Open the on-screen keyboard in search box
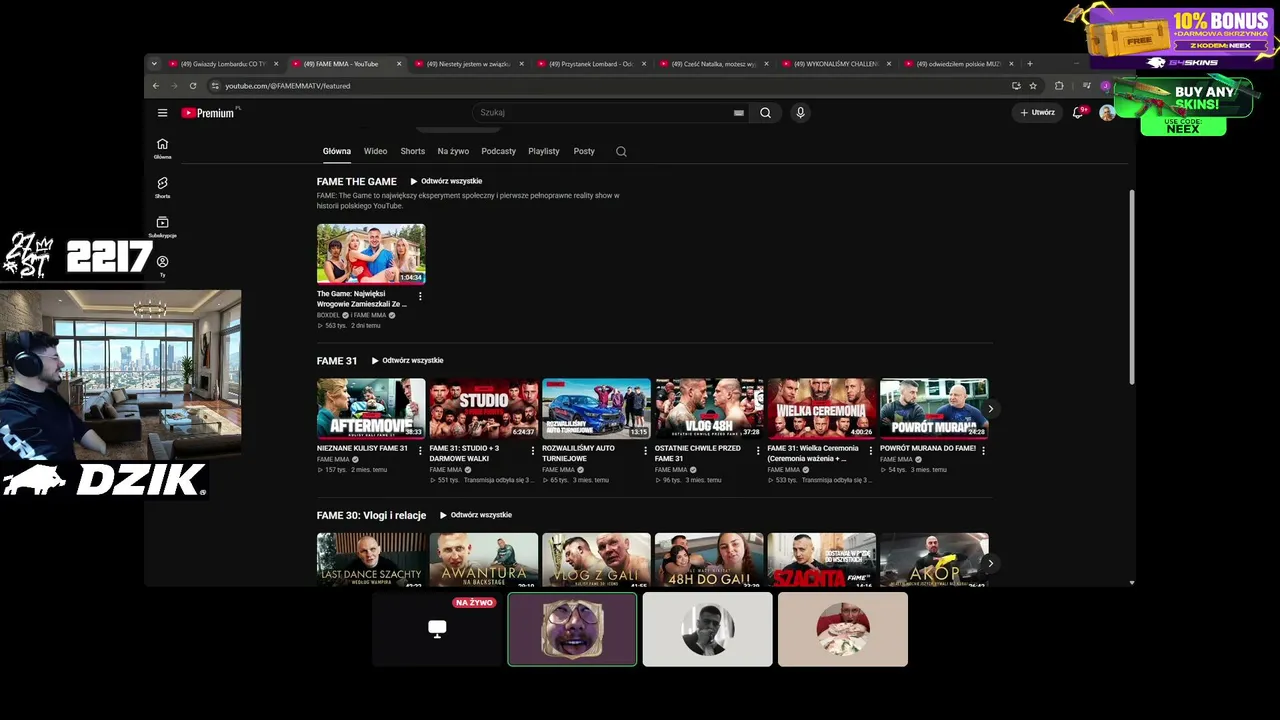Screen dimensions: 1280x720 [x=739, y=113]
